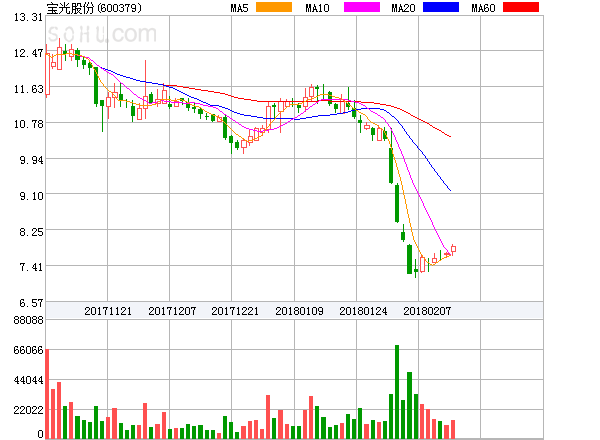Viewport: 600px width, 440px height.
Task: Select the MA20 legend label
Action: tap(403, 8)
